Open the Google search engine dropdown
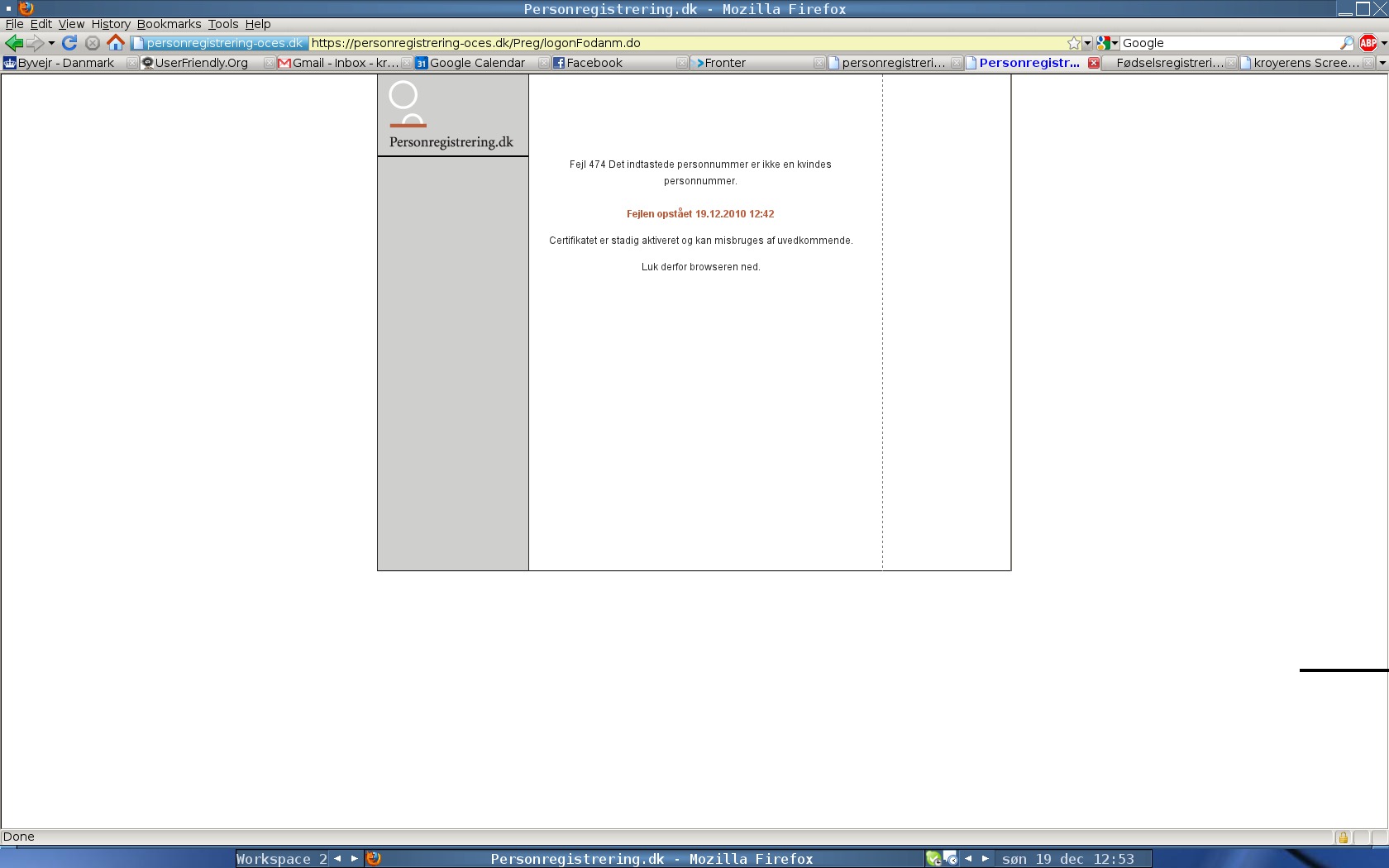Screen dimensions: 1389x868 pyautogui.click(x=1108, y=43)
